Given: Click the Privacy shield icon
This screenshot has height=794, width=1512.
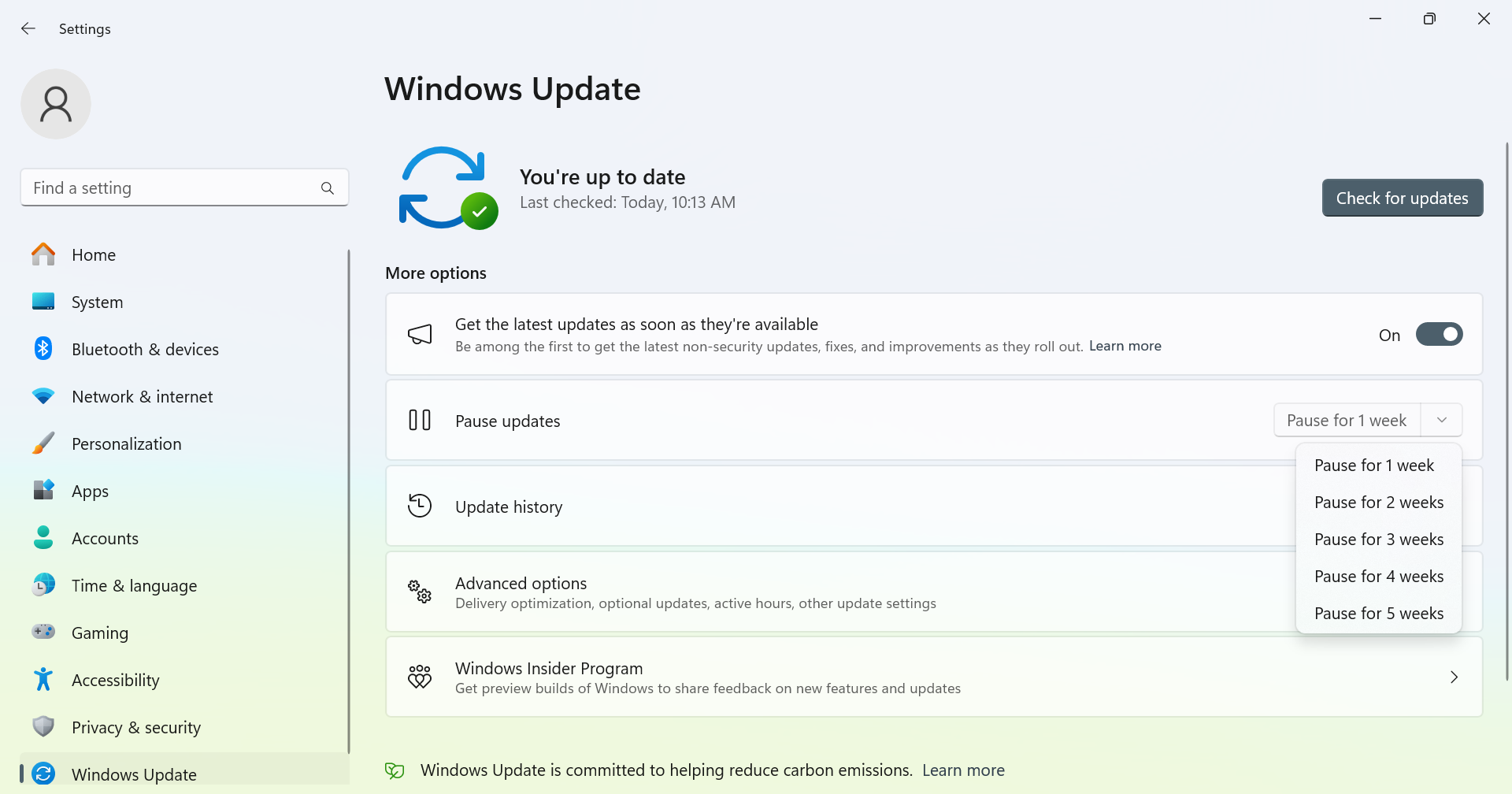Looking at the screenshot, I should coord(43,726).
